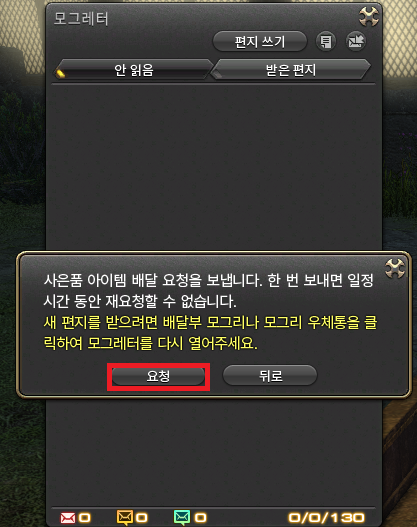Click the count next to red envelope

click(x=84, y=518)
